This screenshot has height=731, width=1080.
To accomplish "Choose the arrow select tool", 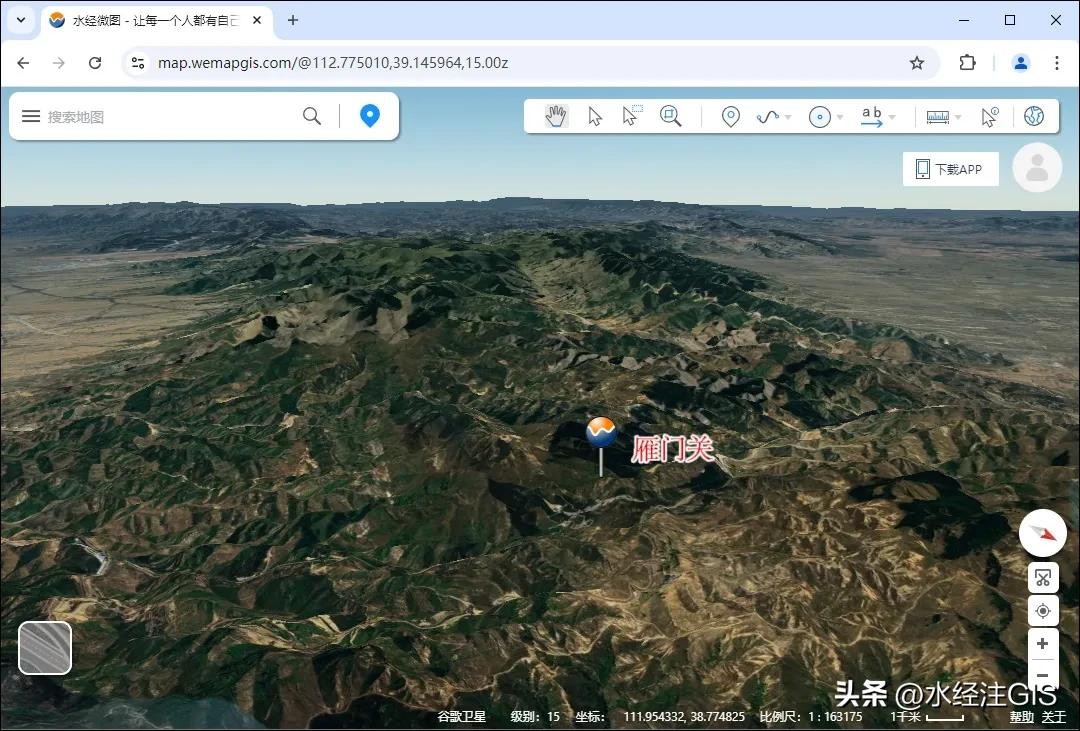I will tap(595, 117).
